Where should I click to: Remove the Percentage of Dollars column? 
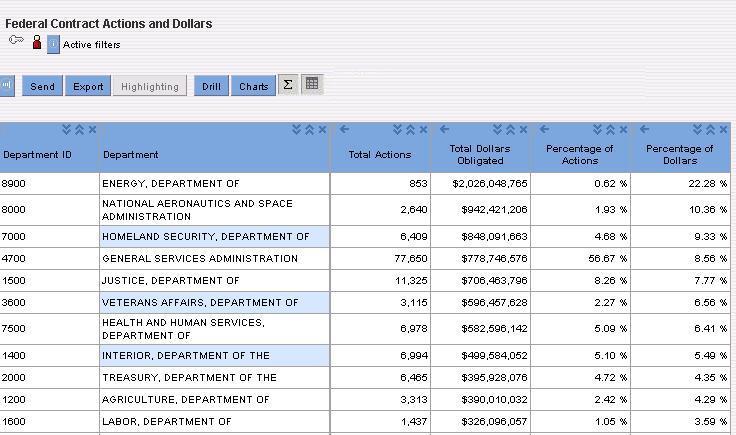tap(723, 130)
